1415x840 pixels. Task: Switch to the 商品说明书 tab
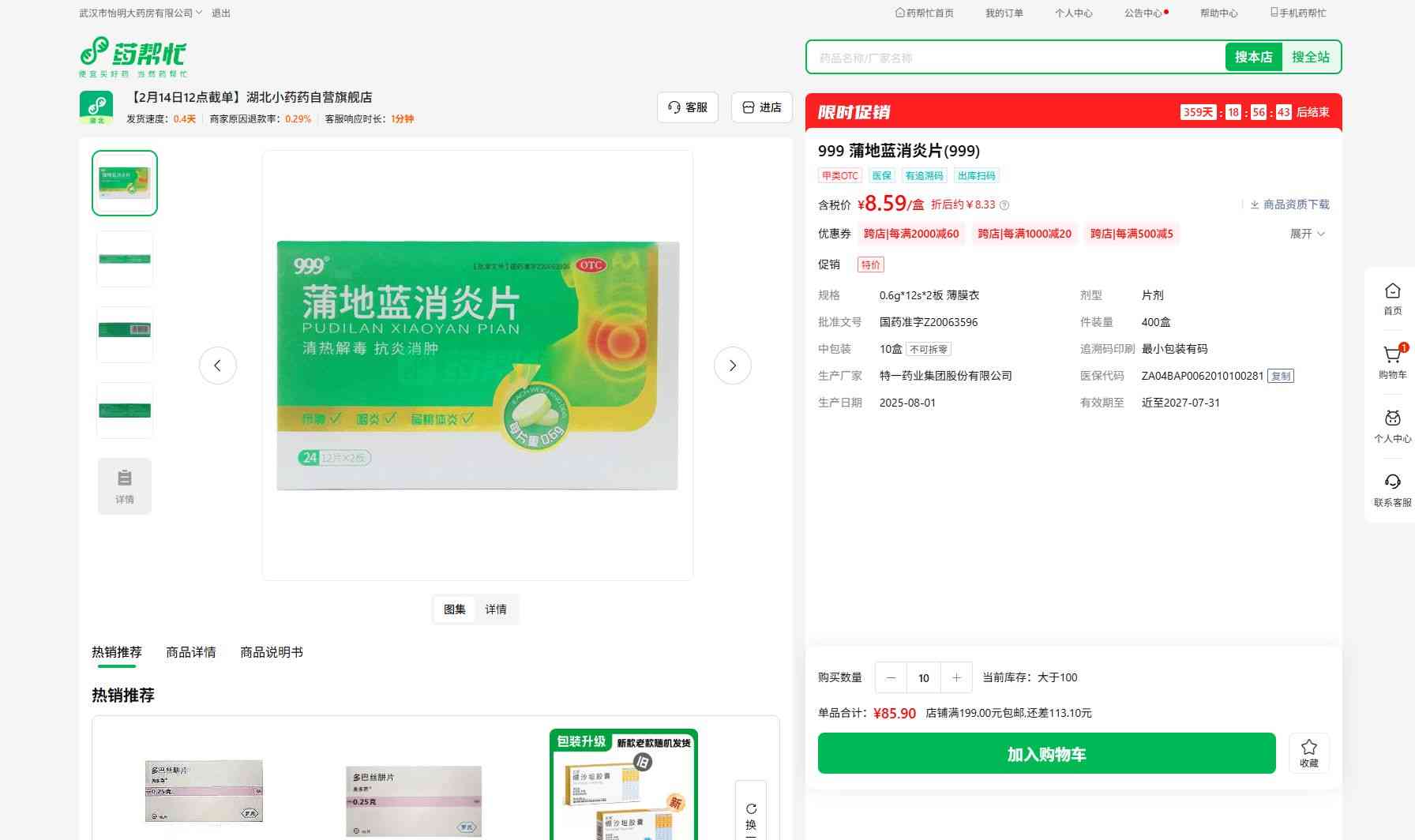click(272, 652)
